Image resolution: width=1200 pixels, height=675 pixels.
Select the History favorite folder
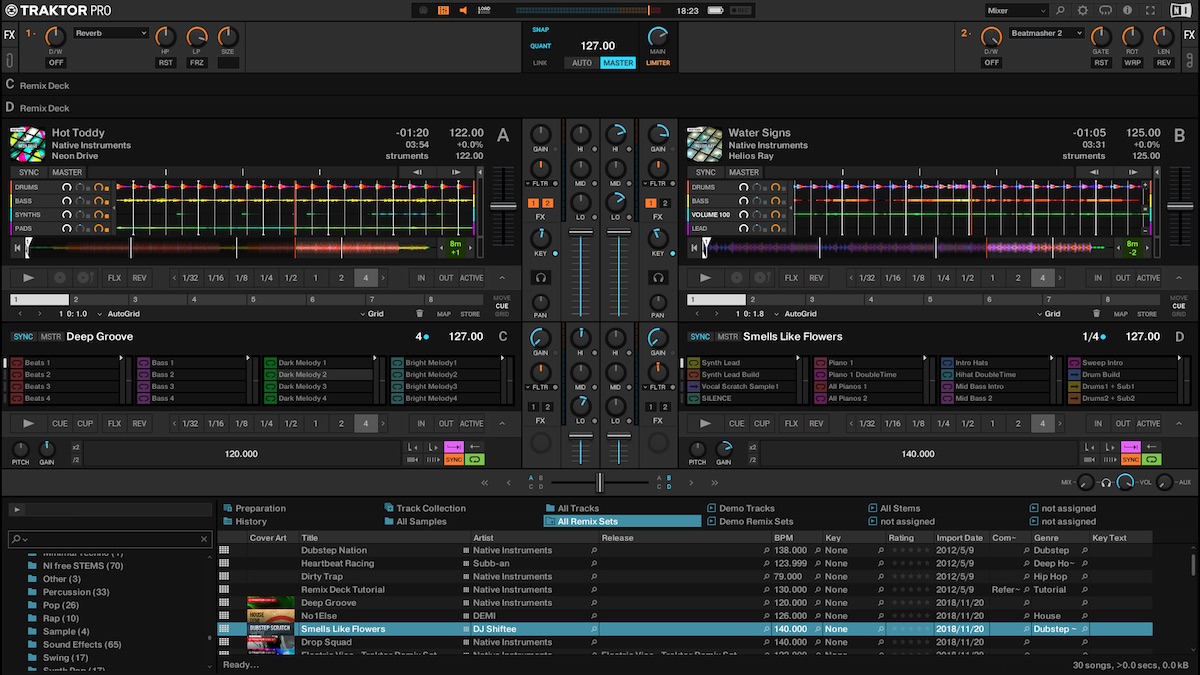click(245, 521)
